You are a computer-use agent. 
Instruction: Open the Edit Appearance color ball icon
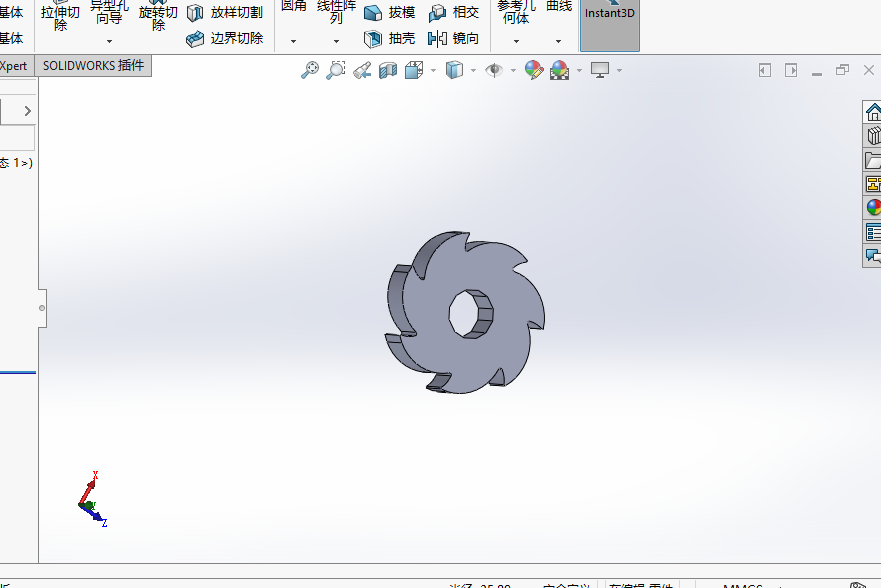534,70
